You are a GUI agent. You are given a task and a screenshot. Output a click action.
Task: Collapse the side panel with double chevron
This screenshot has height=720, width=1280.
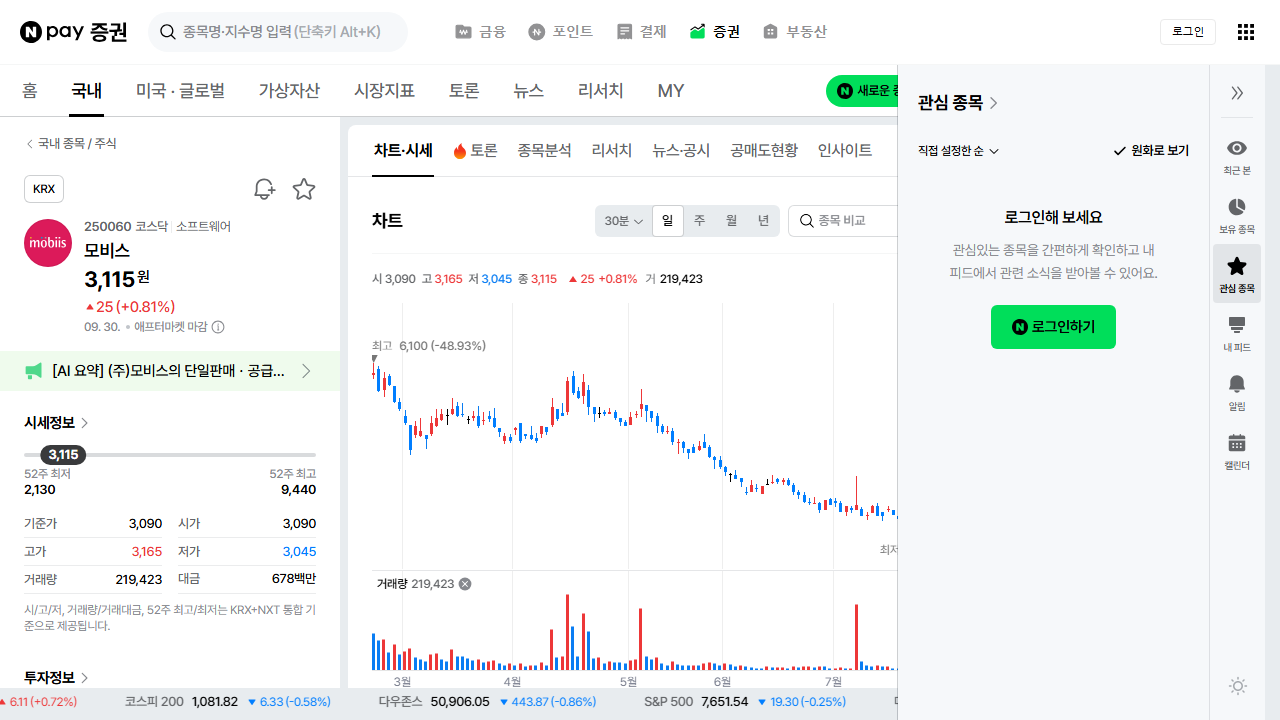(1237, 93)
